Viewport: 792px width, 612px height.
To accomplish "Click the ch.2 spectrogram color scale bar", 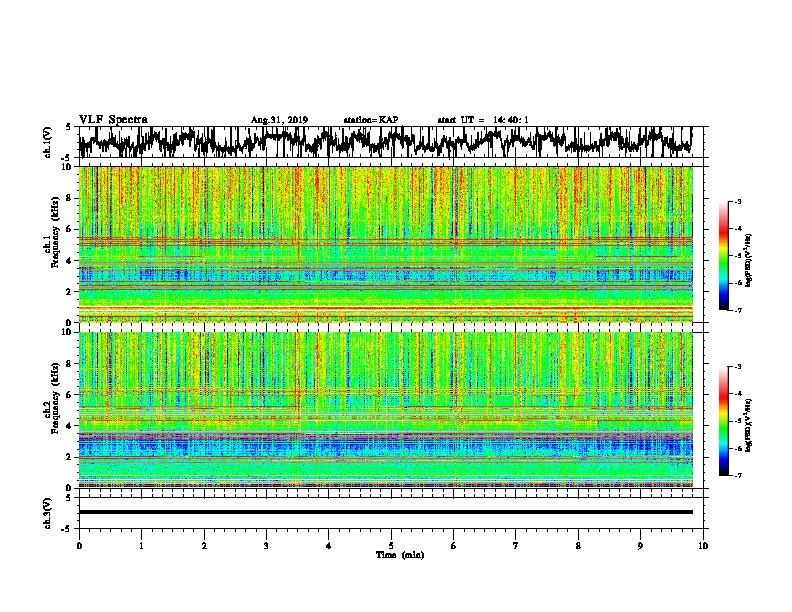I will (723, 421).
